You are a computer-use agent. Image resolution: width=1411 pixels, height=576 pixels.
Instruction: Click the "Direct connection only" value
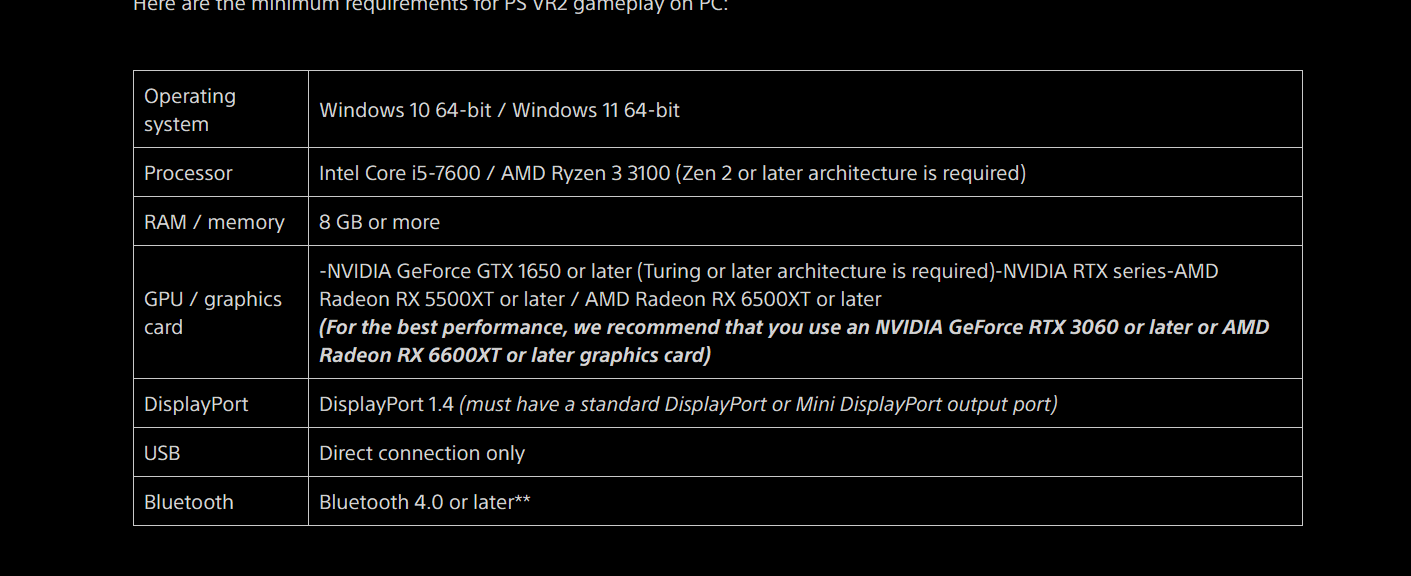[422, 453]
